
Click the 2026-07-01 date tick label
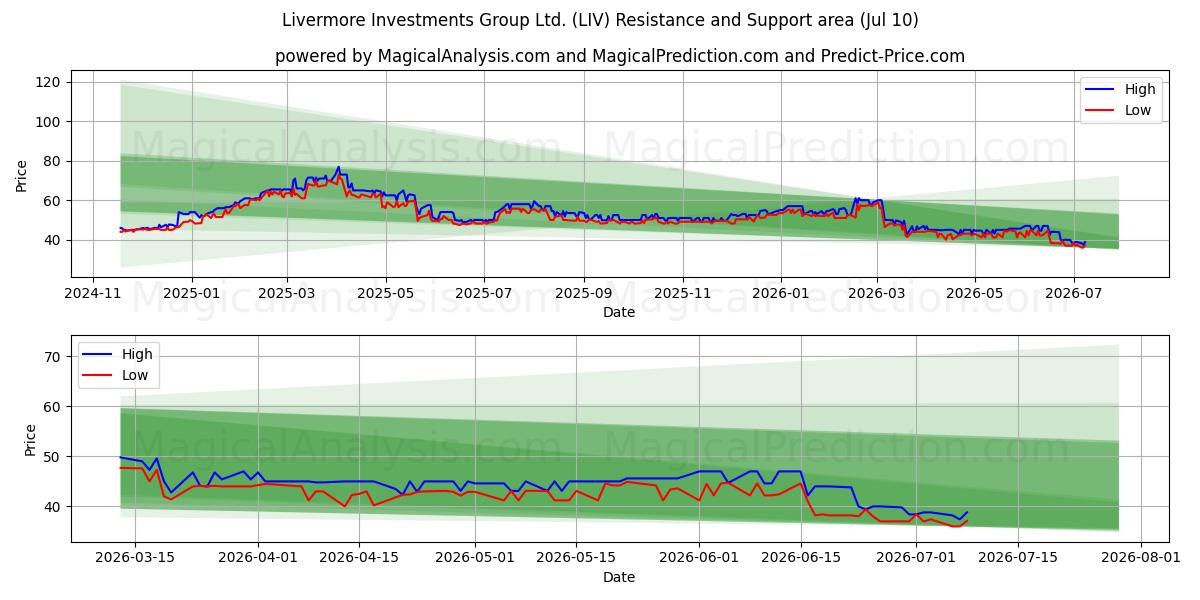pos(916,558)
